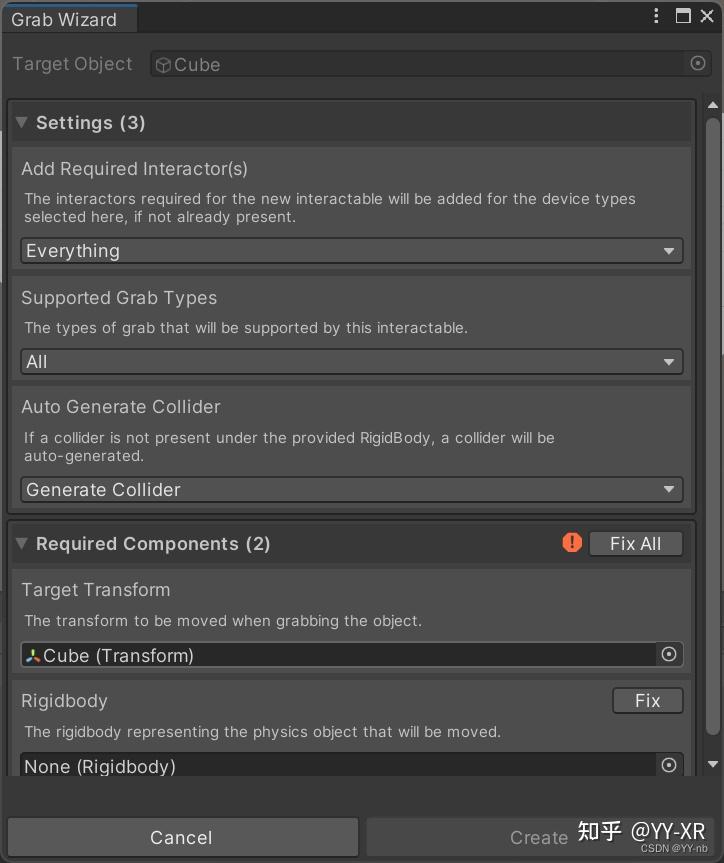724x863 pixels.
Task: Open the Supported Grab Types dropdown showing All
Action: [x=350, y=361]
